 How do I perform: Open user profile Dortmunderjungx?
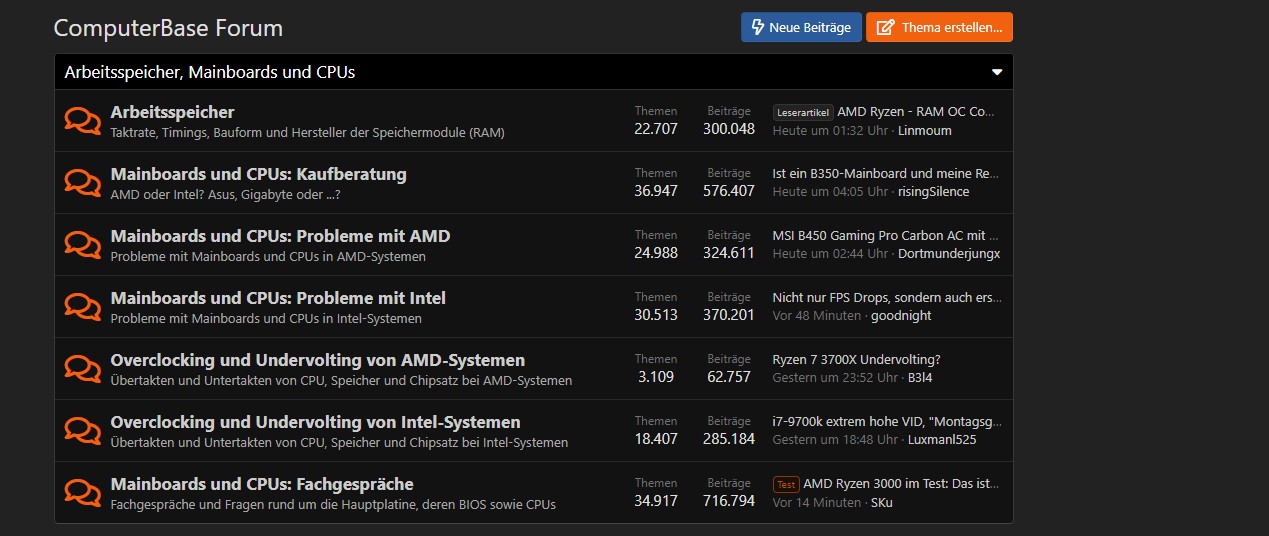949,254
